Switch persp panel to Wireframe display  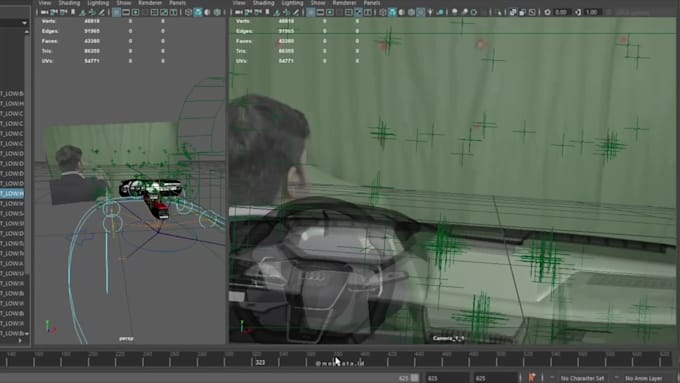point(188,12)
